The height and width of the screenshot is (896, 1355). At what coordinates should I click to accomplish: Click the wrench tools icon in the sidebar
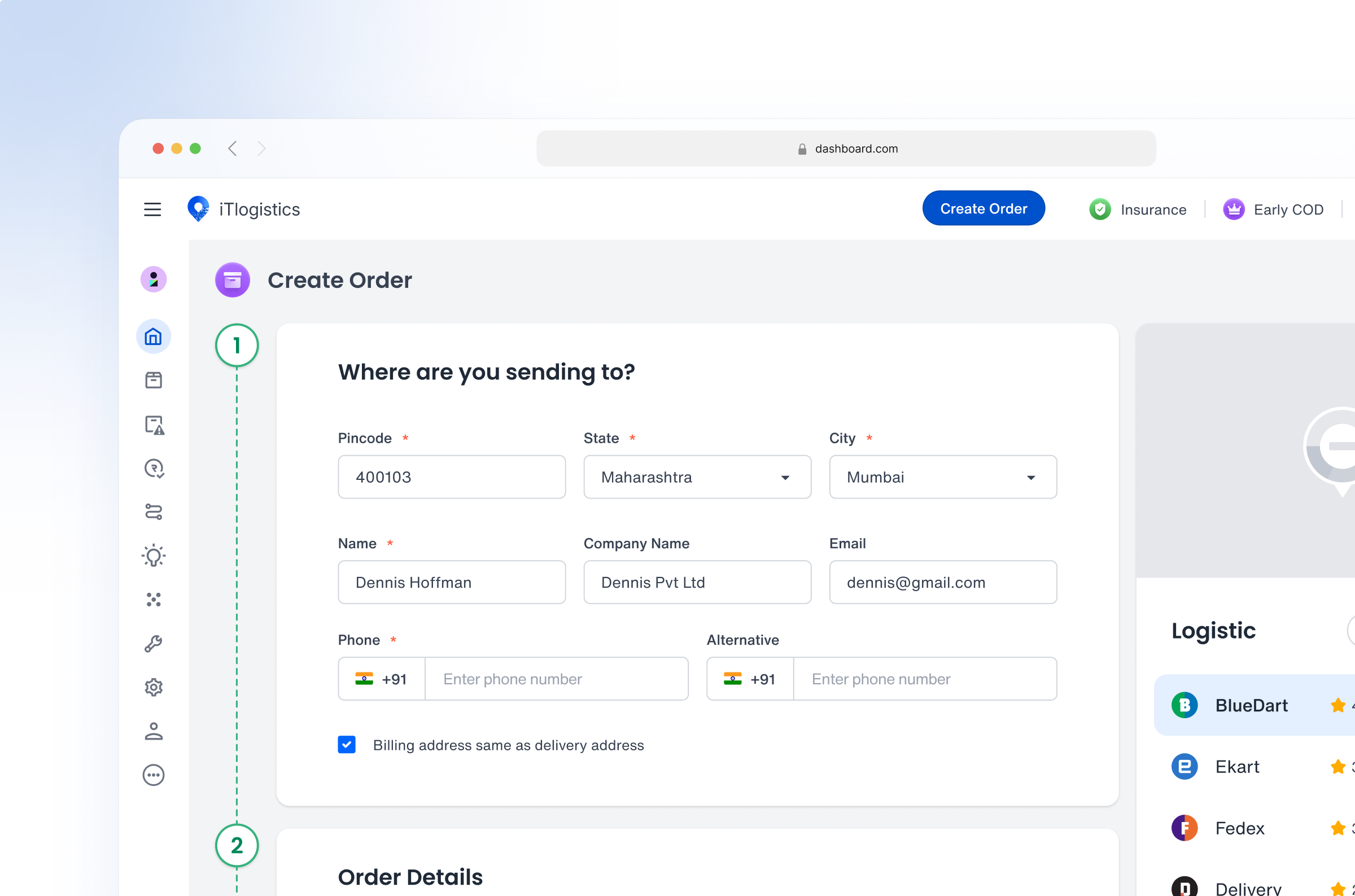click(153, 644)
